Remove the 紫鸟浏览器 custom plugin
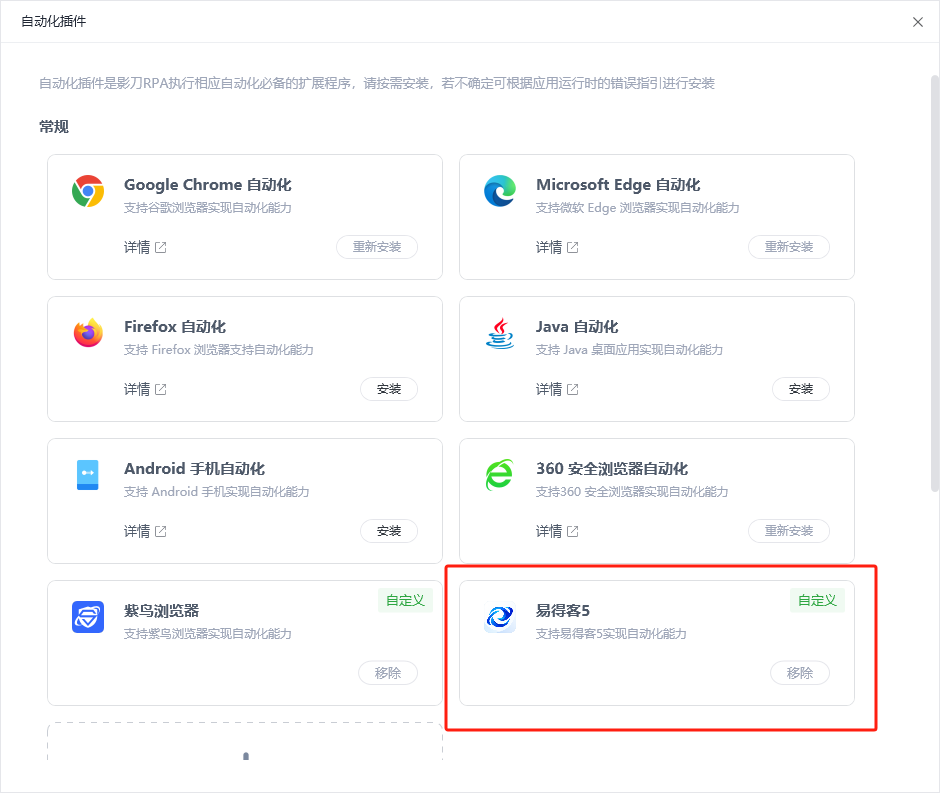Screen dimensions: 940x793 [388, 673]
